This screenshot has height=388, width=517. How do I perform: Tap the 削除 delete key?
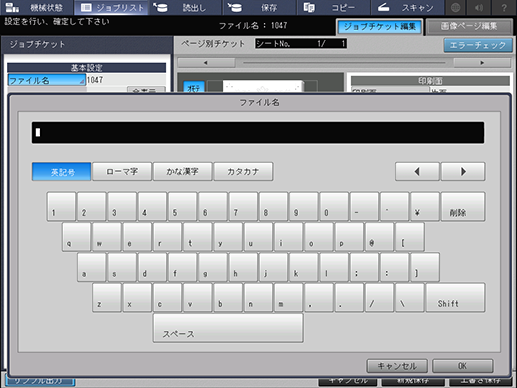click(463, 206)
